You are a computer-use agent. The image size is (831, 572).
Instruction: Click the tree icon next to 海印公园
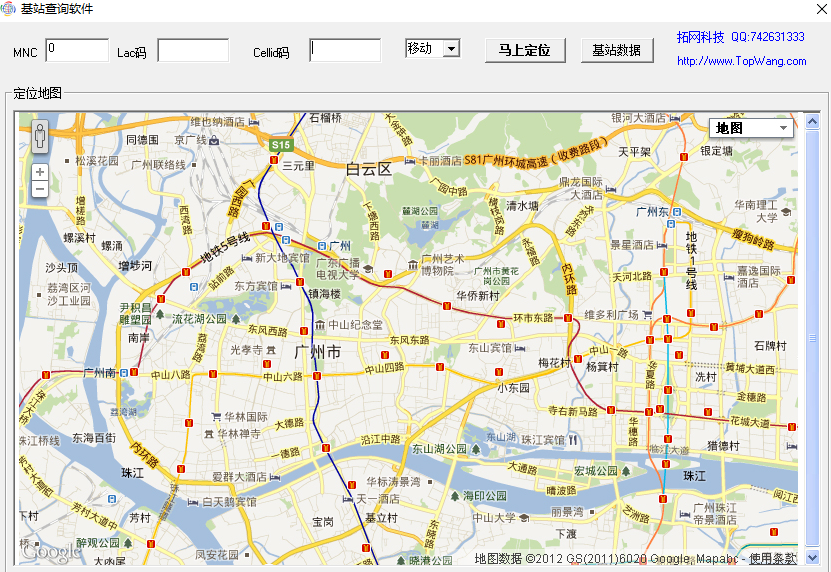point(454,496)
